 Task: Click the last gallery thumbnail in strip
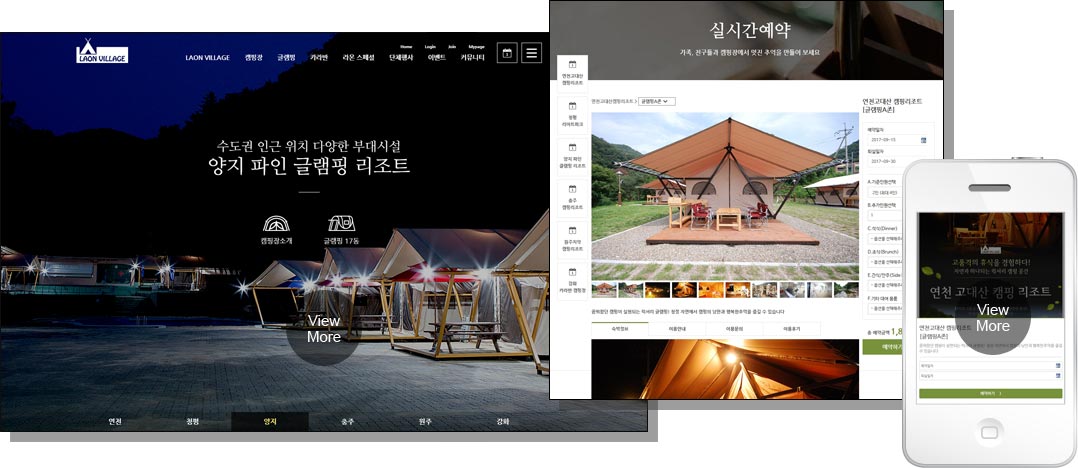846,290
